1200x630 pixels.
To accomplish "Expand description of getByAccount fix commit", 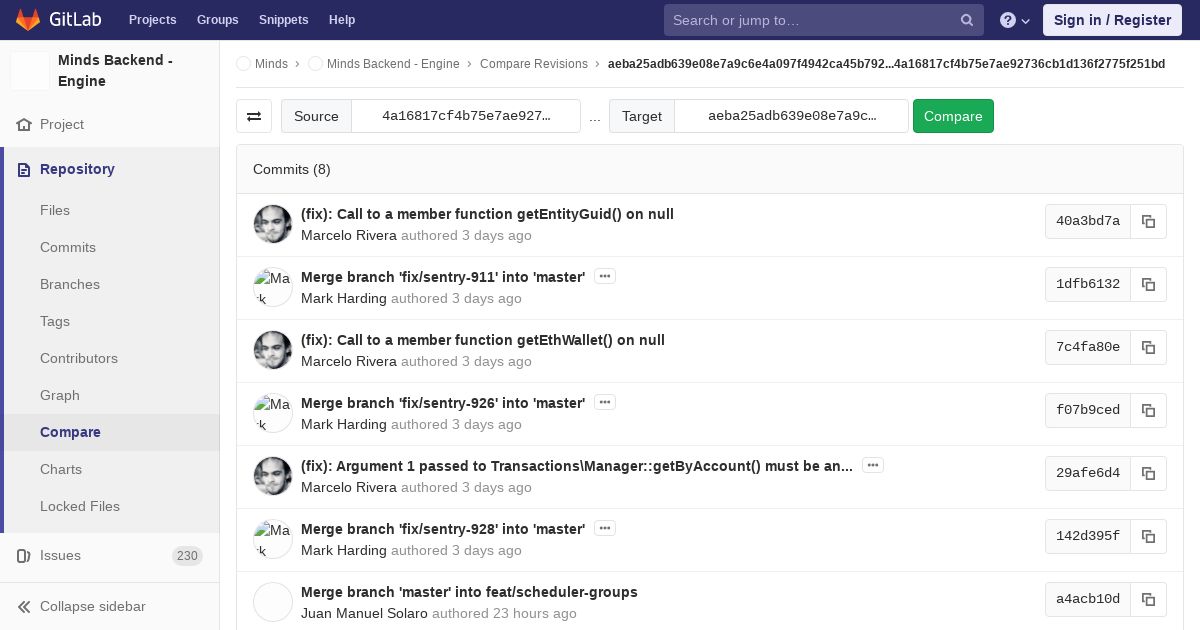I will click(x=872, y=465).
